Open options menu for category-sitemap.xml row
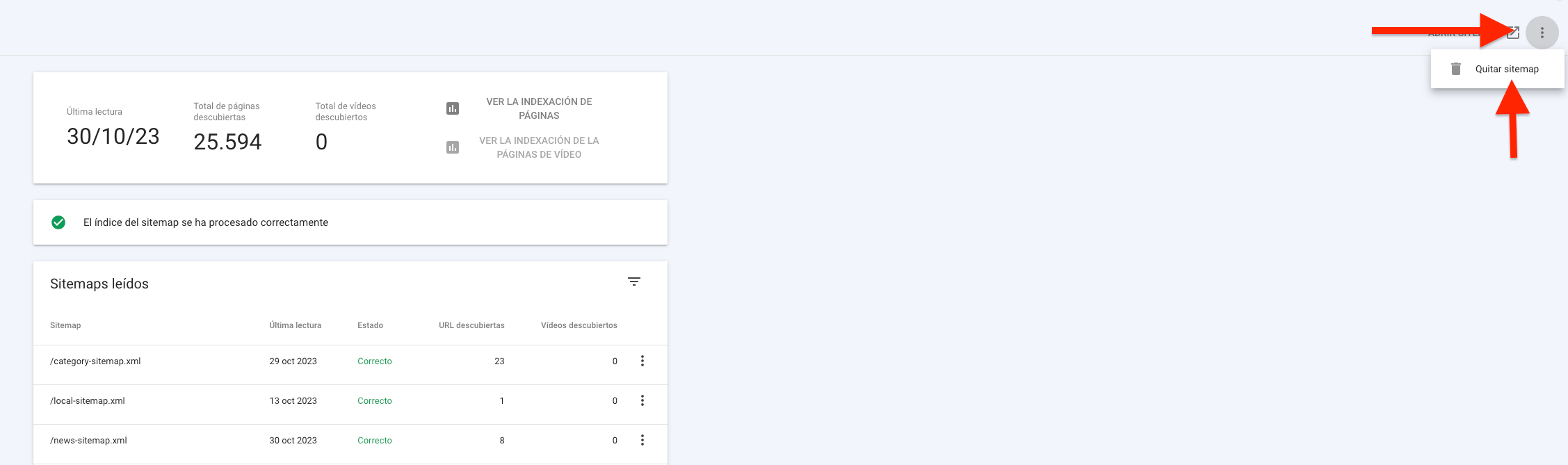 point(642,361)
